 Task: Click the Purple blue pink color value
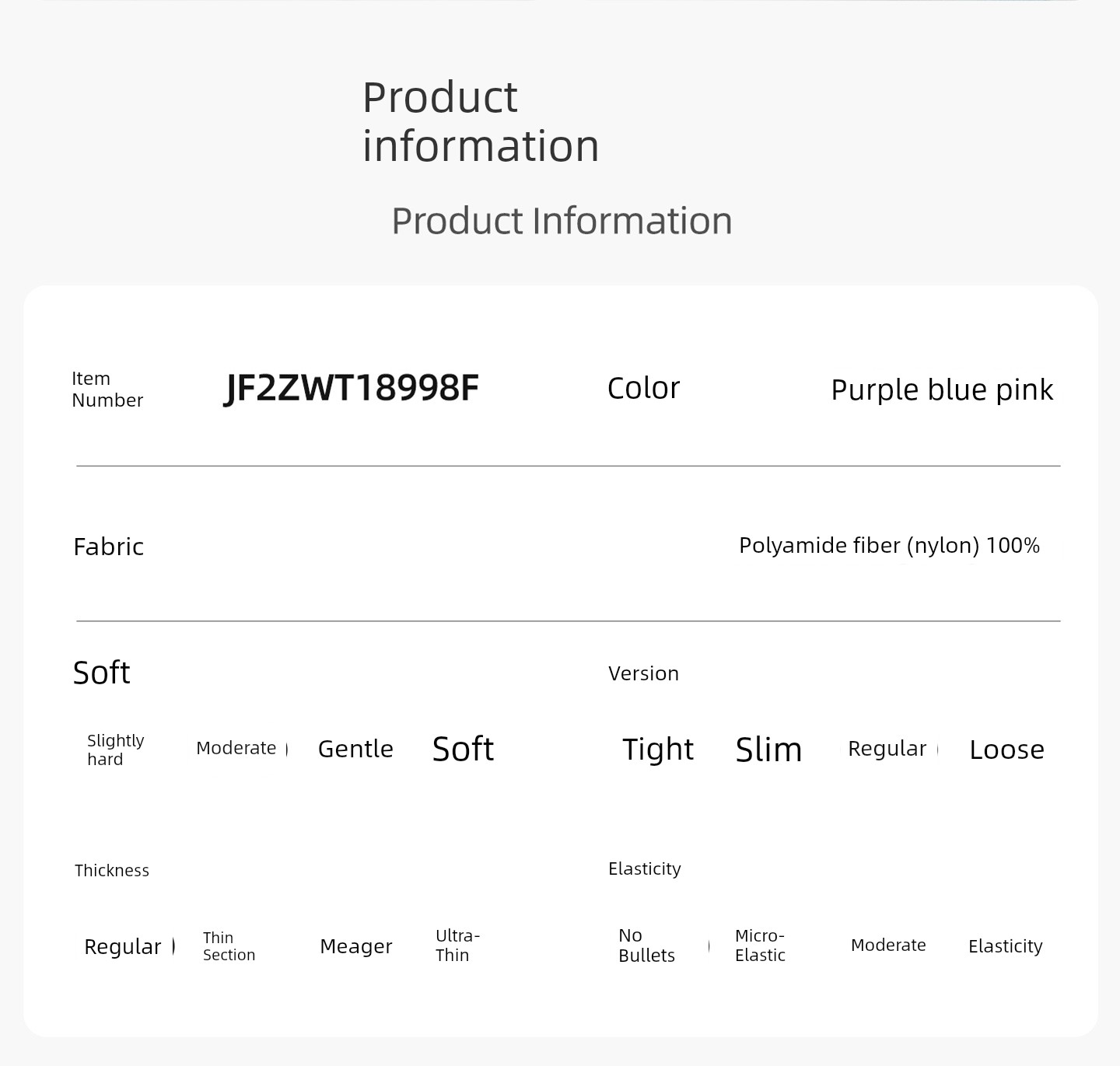tap(942, 390)
